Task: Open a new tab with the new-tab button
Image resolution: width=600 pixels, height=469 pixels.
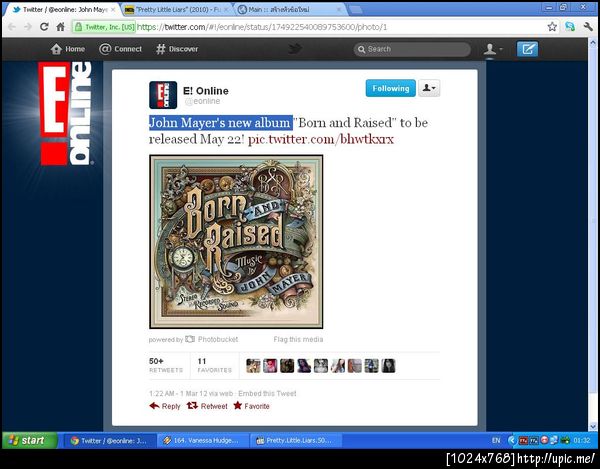Action: click(355, 10)
